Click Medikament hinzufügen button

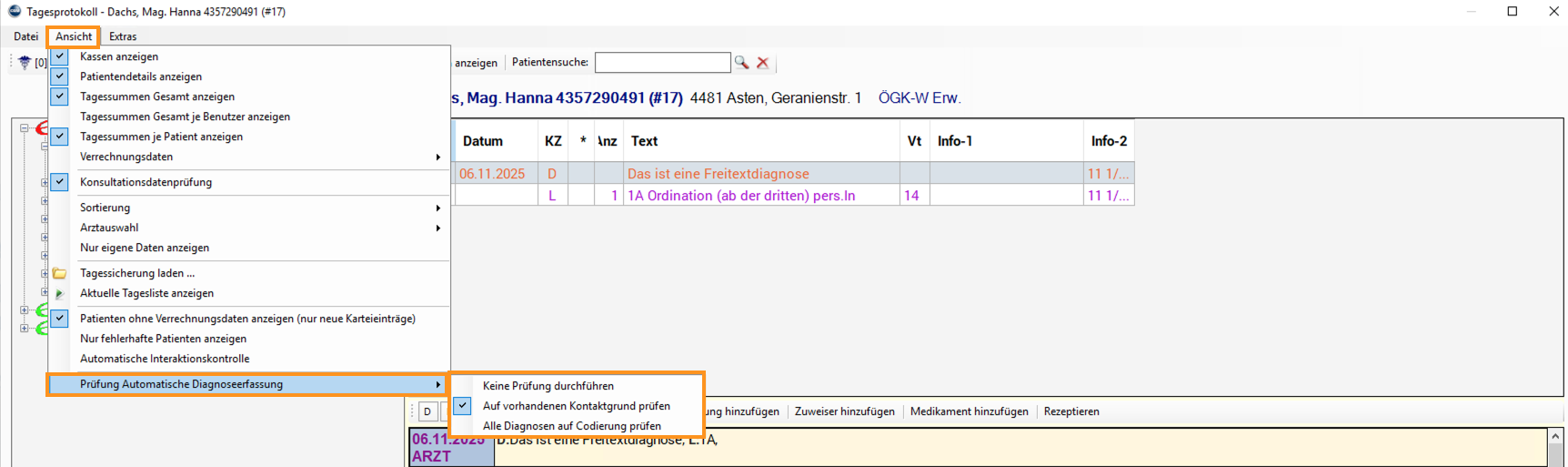coord(969,411)
